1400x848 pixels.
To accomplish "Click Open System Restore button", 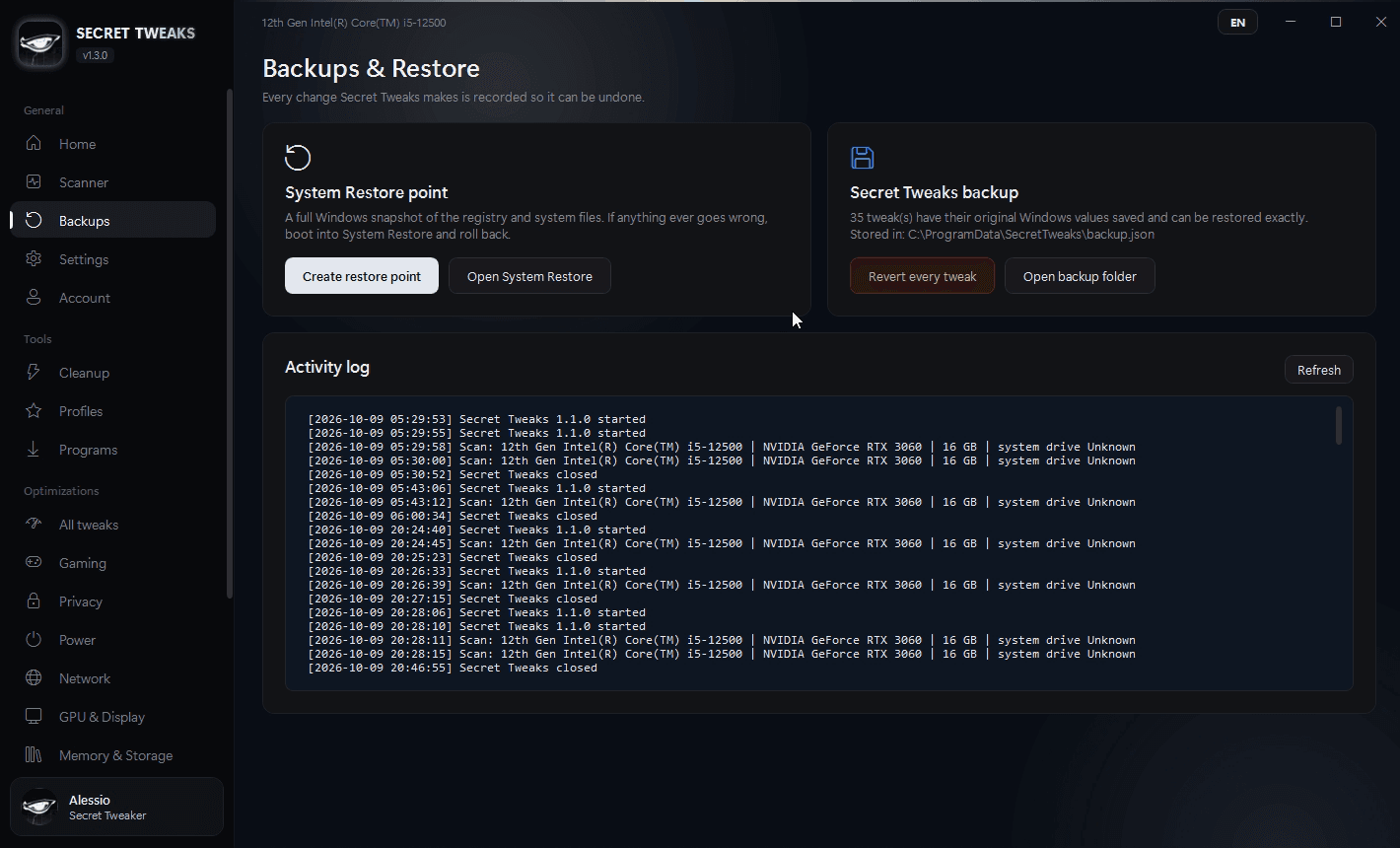I will click(529, 276).
